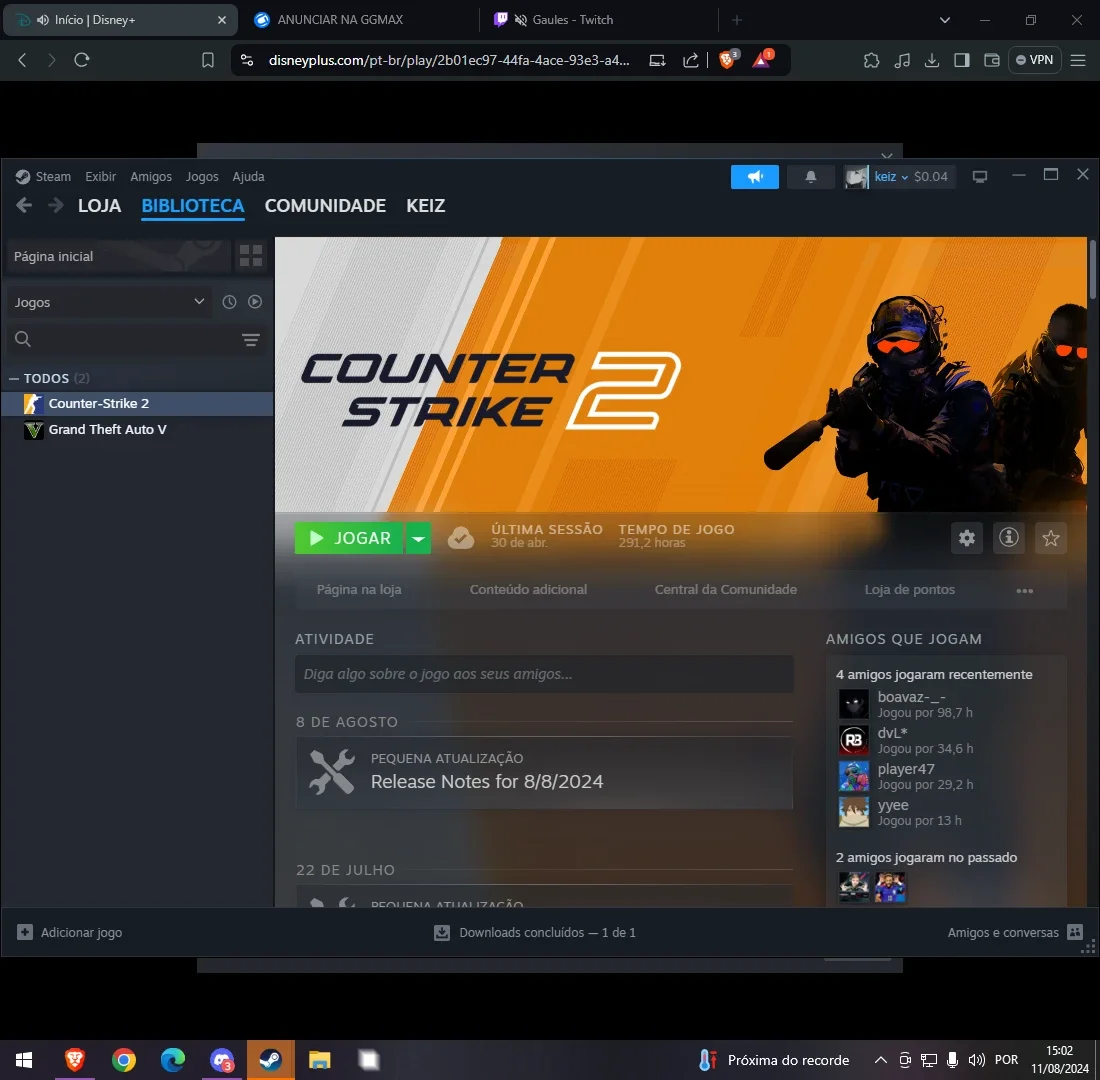Image resolution: width=1100 pixels, height=1080 pixels.
Task: Show hidden system tray icons
Action: 881,1060
